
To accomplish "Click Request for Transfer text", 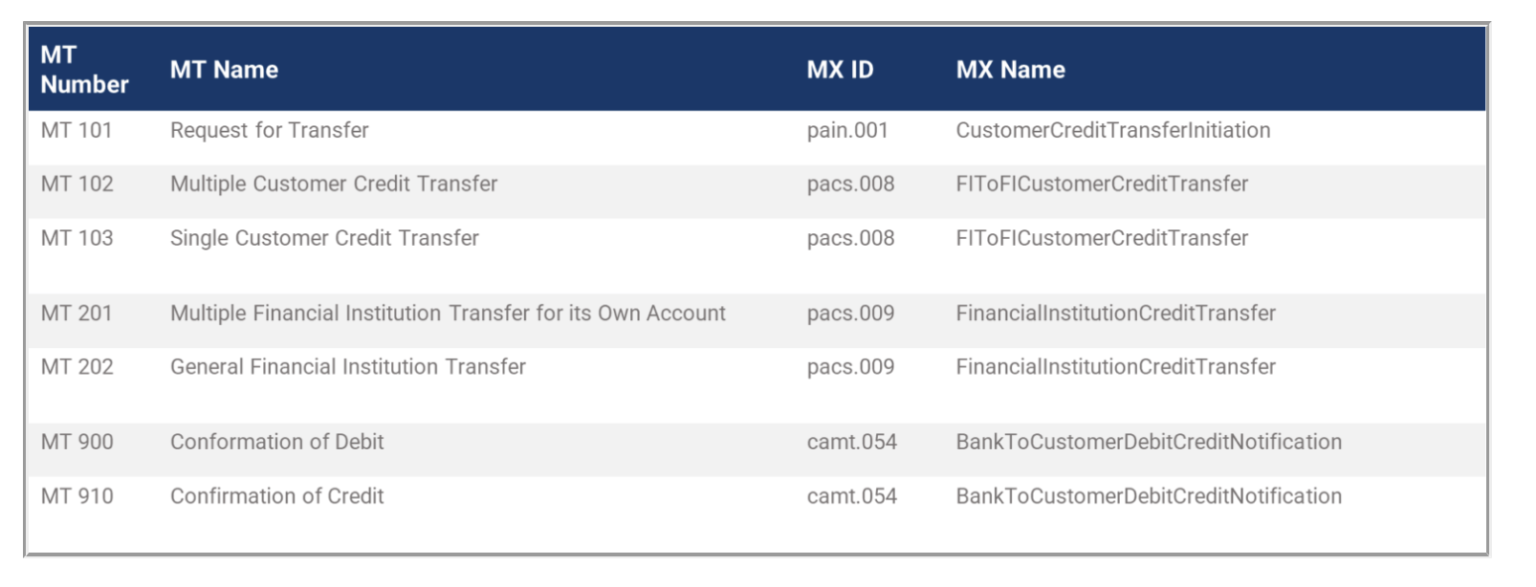I will [x=269, y=130].
